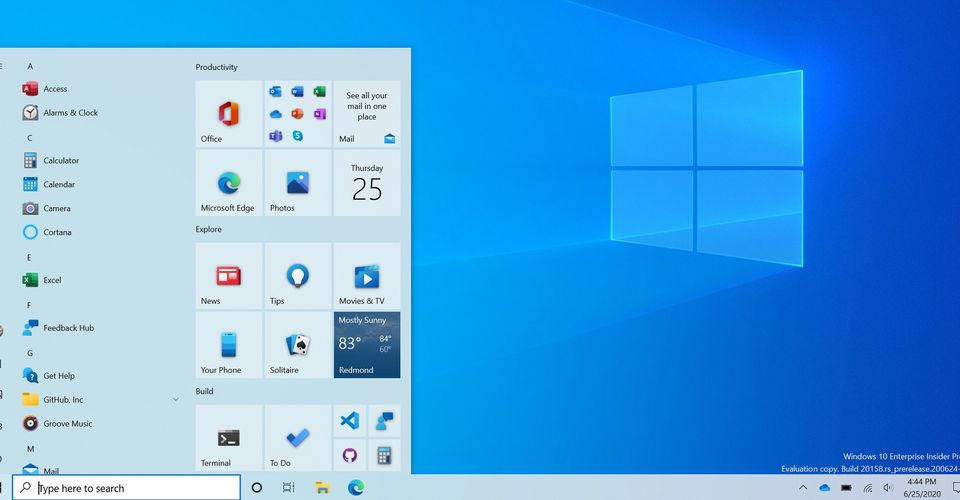This screenshot has height=500, width=960.
Task: Open the Terminal tile in Build group
Action: pos(228,438)
